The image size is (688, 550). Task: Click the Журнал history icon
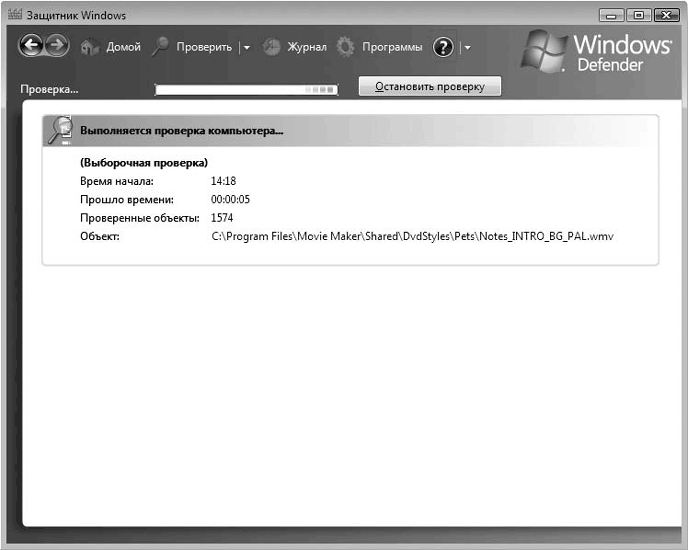point(271,47)
